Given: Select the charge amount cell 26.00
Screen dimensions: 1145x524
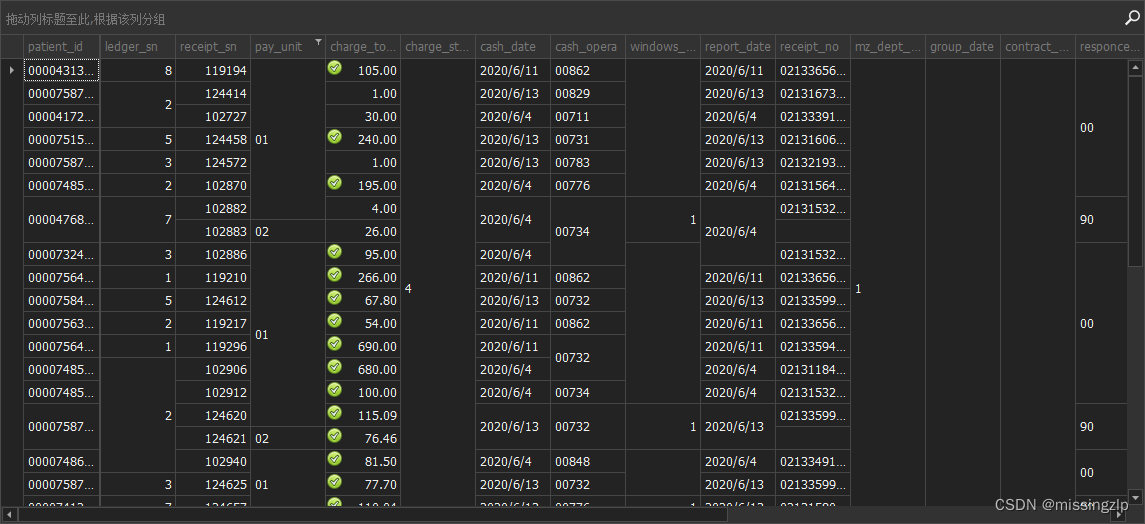Looking at the screenshot, I should [363, 231].
